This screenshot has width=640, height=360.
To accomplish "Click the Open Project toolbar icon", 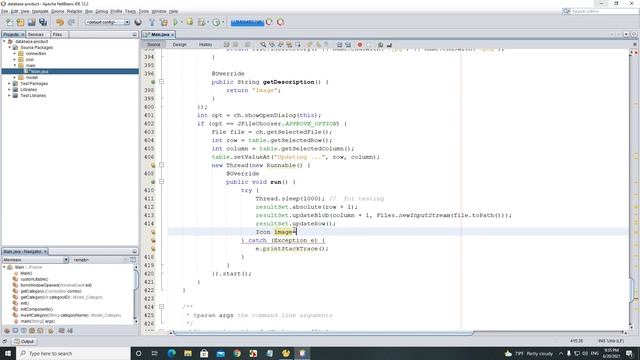I will [31, 22].
